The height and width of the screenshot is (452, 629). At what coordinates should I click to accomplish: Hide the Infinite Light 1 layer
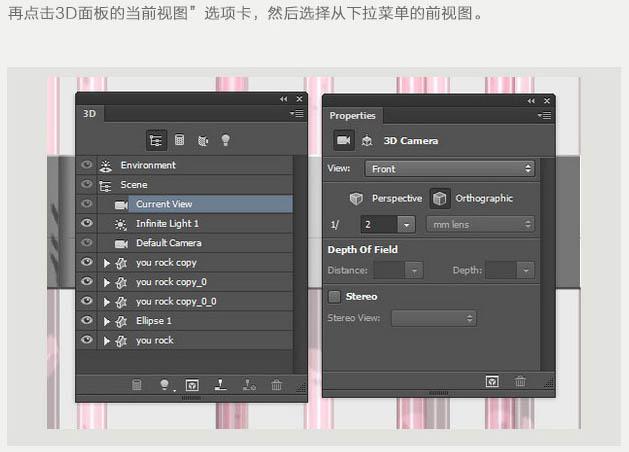point(87,223)
